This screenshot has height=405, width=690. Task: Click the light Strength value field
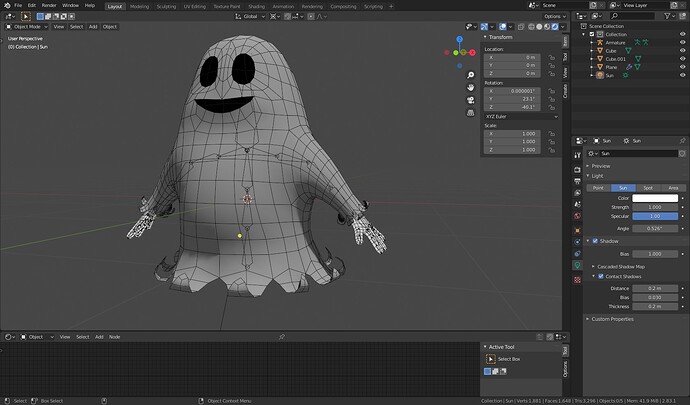[x=655, y=207]
